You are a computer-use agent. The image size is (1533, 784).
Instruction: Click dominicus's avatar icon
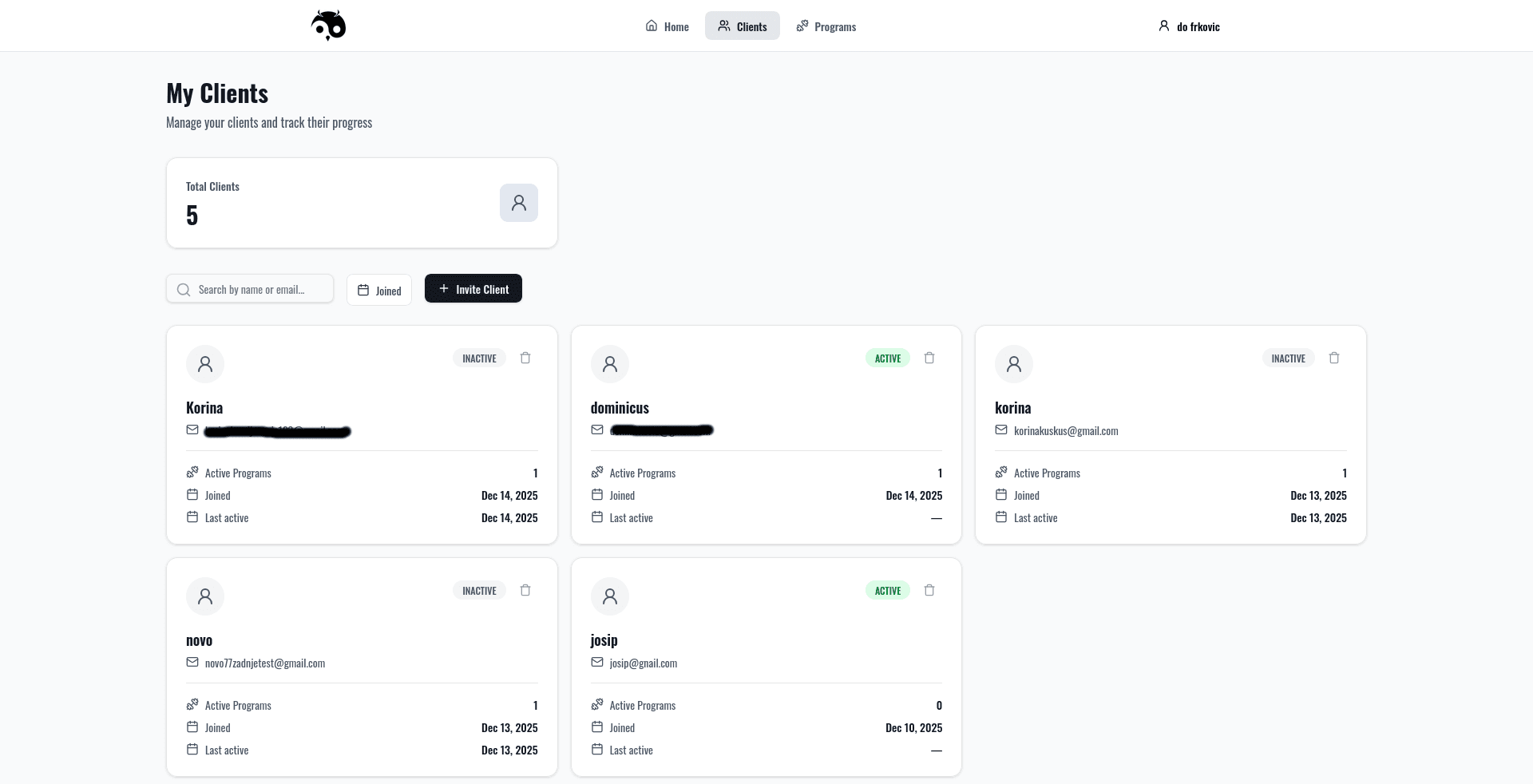point(610,364)
